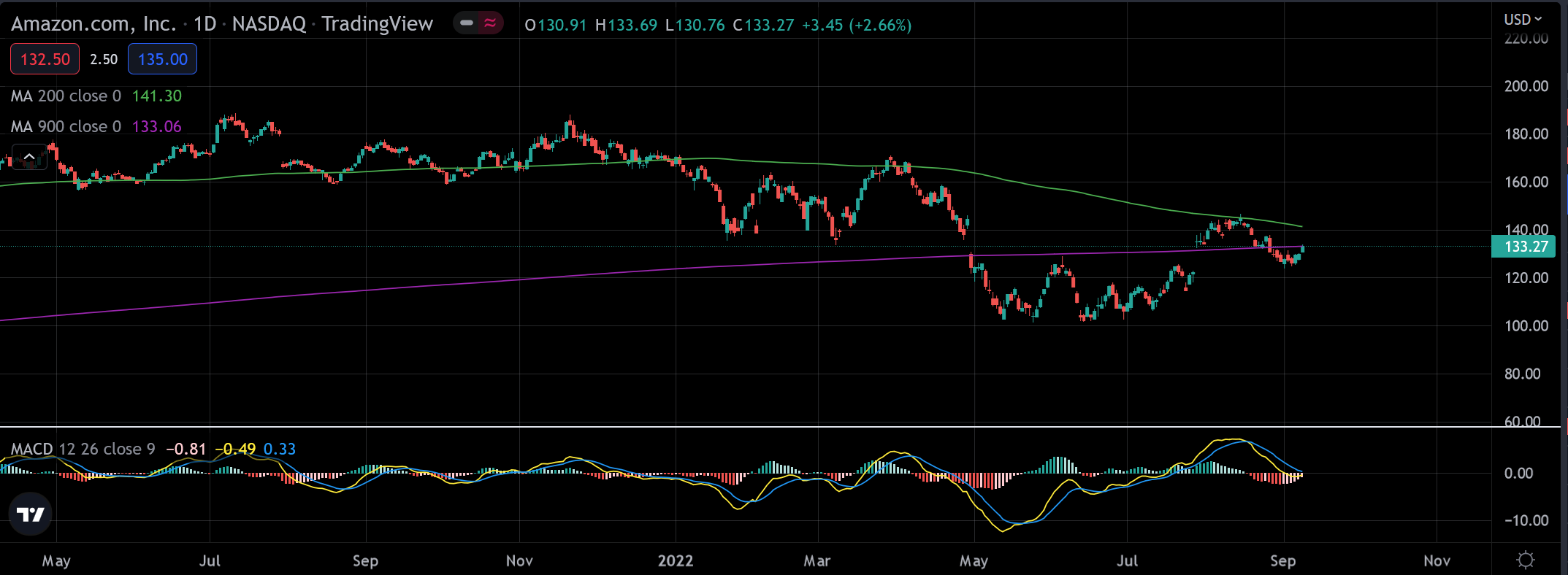The width and height of the screenshot is (1568, 575).
Task: Click the 135.00 buy price button
Action: click(162, 59)
